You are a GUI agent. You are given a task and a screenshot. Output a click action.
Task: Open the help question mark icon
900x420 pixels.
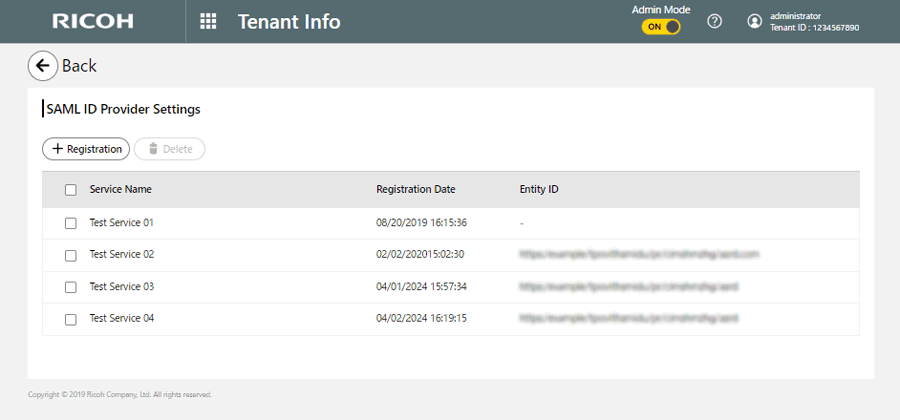[714, 22]
